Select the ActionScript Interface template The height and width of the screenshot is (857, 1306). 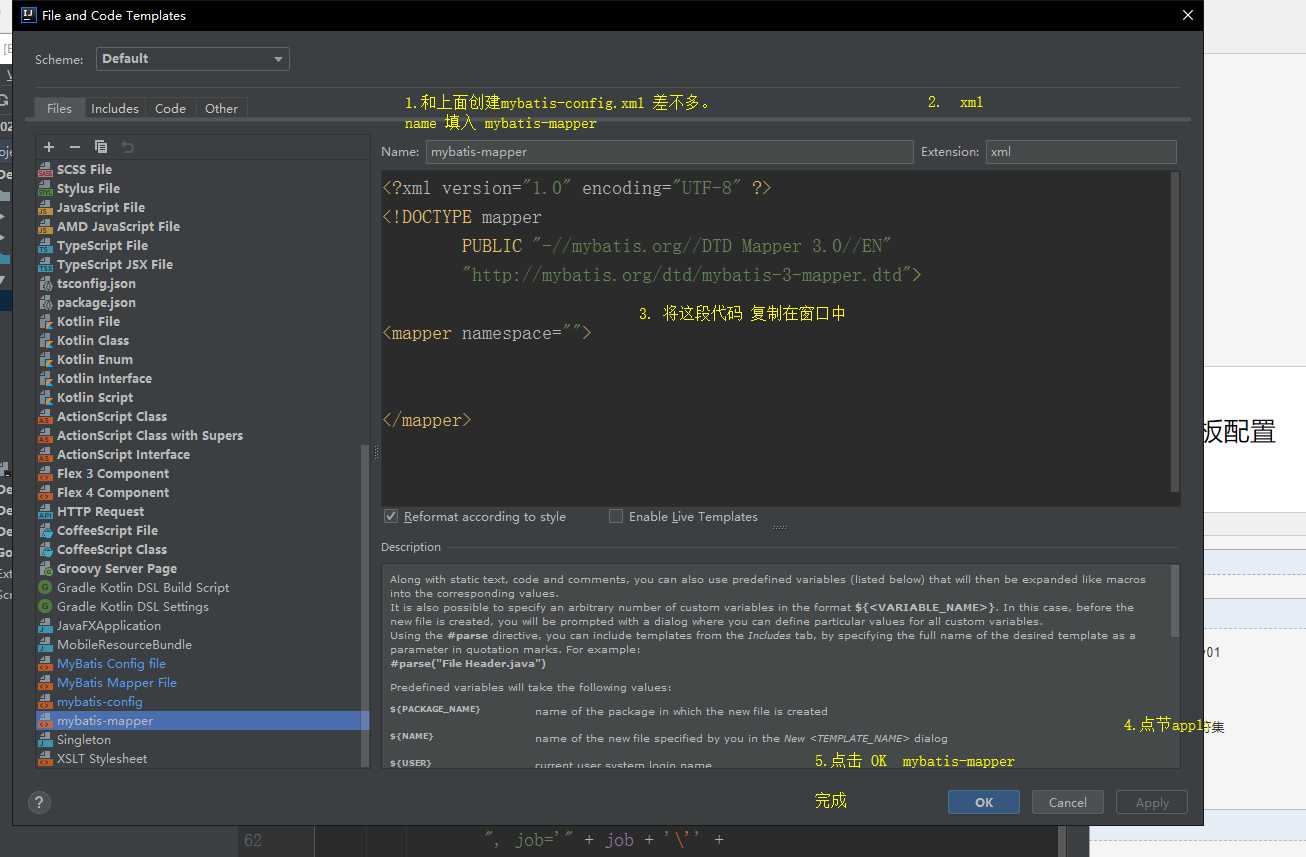[x=203, y=455]
